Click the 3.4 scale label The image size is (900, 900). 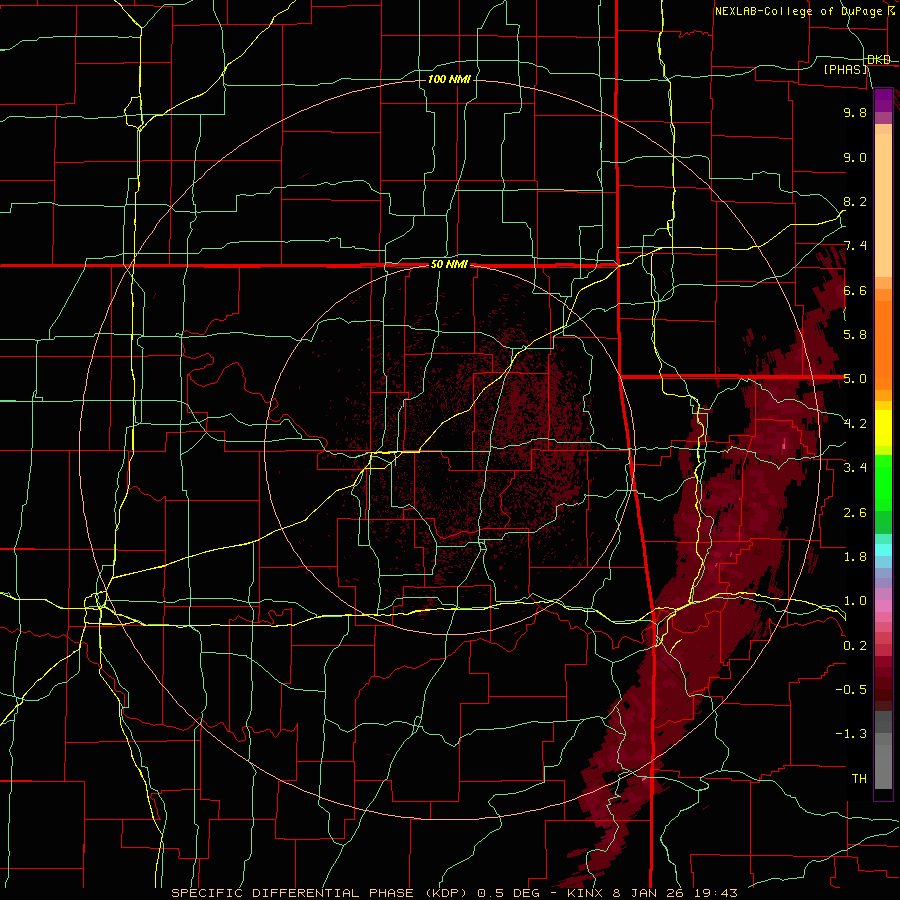tap(855, 468)
